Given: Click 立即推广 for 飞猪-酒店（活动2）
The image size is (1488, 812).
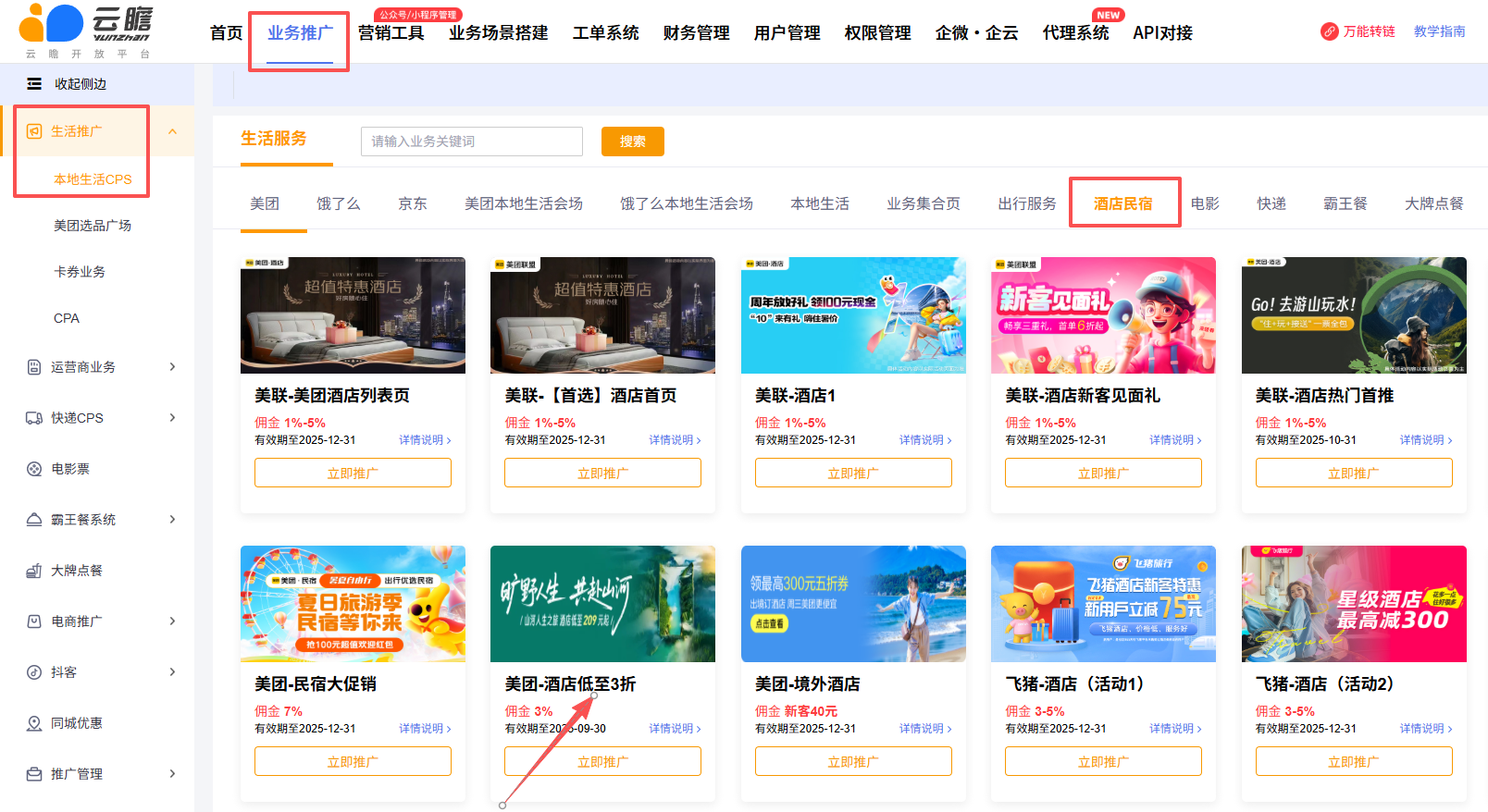Looking at the screenshot, I should tap(1354, 762).
